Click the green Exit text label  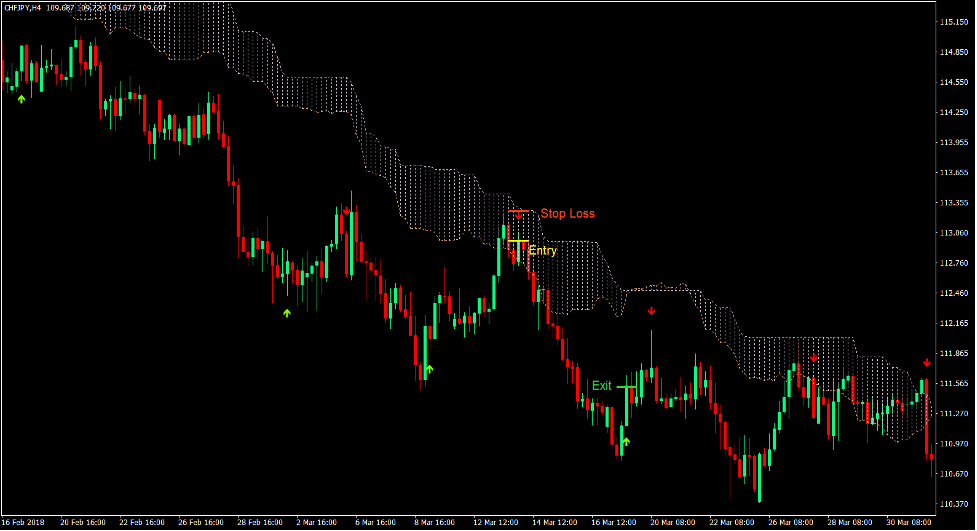coord(601,386)
